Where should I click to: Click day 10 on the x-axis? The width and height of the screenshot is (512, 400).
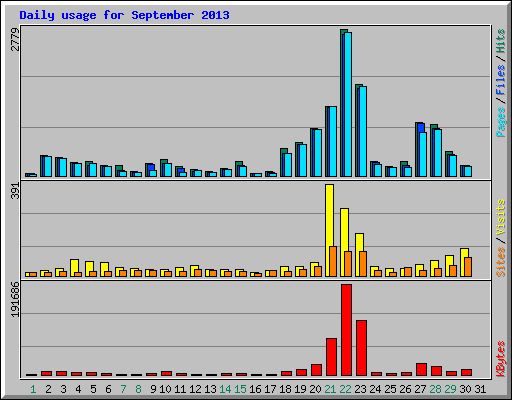(x=165, y=389)
